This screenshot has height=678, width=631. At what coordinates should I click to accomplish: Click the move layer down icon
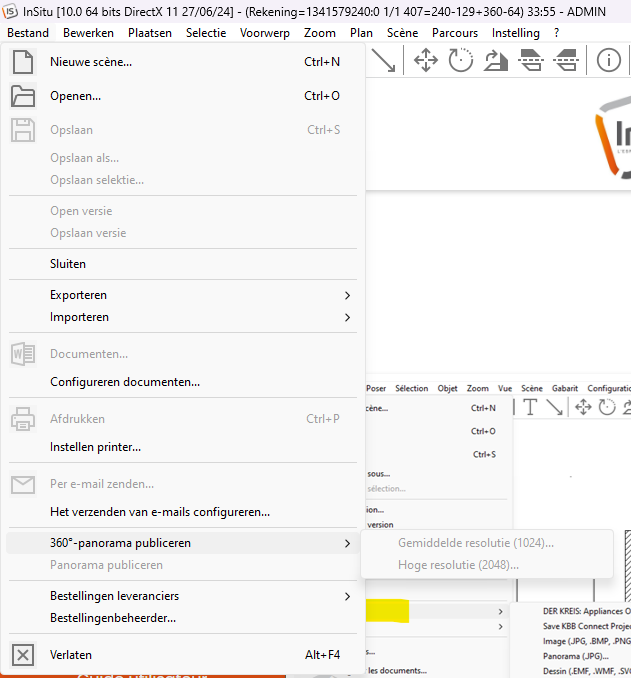tap(531, 60)
